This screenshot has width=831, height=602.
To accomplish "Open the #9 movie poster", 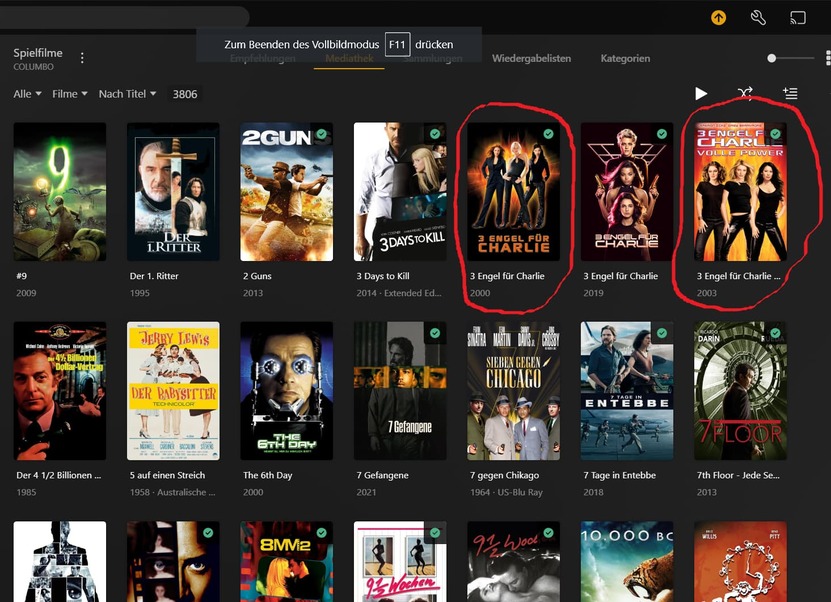I will pyautogui.click(x=59, y=192).
